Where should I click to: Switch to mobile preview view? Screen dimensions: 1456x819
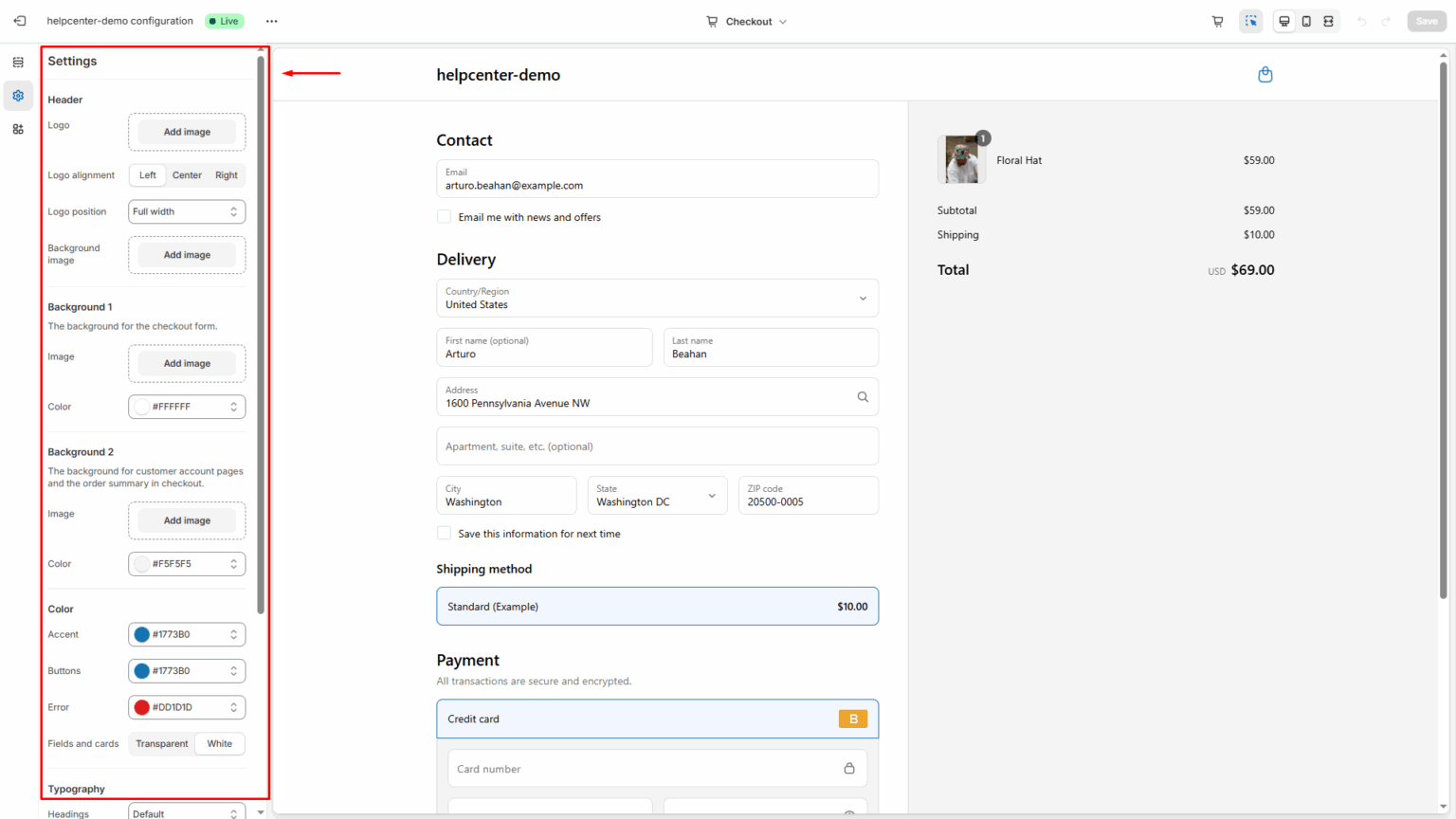point(1306,20)
